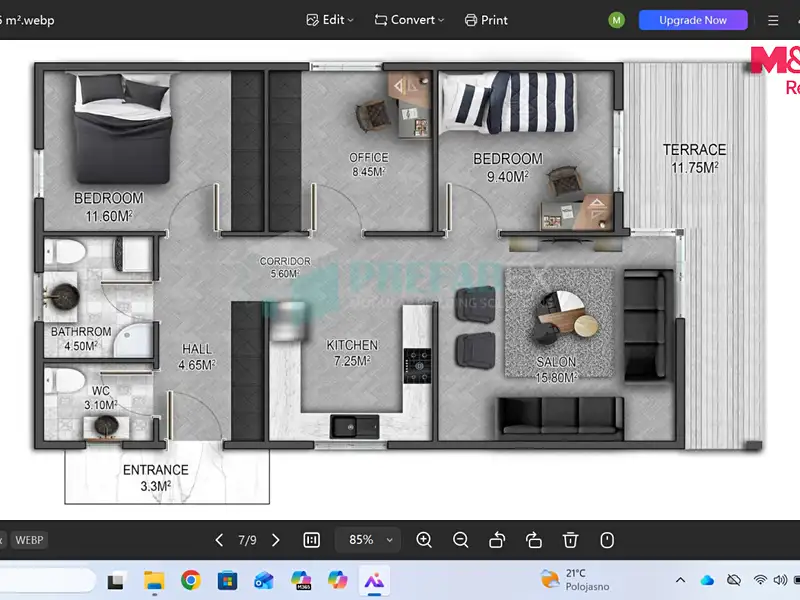Open the OneDrive cloud tray icon
The width and height of the screenshot is (800, 600).
pos(707,580)
